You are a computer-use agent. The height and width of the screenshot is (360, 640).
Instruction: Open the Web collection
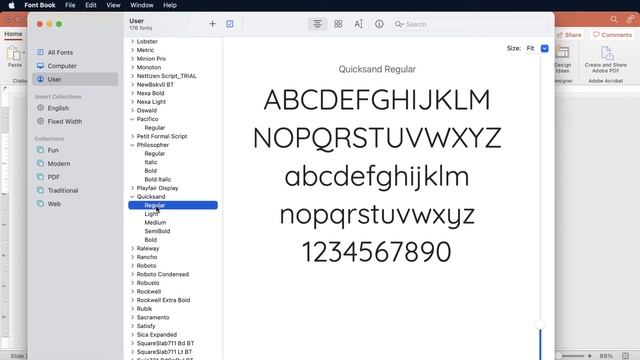coord(76,204)
